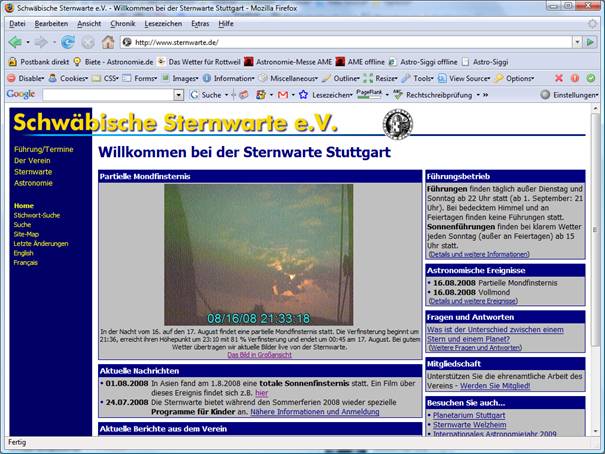This screenshot has height=454, width=605.
Task: Open the Back history dropdown arrow
Action: coord(28,42)
